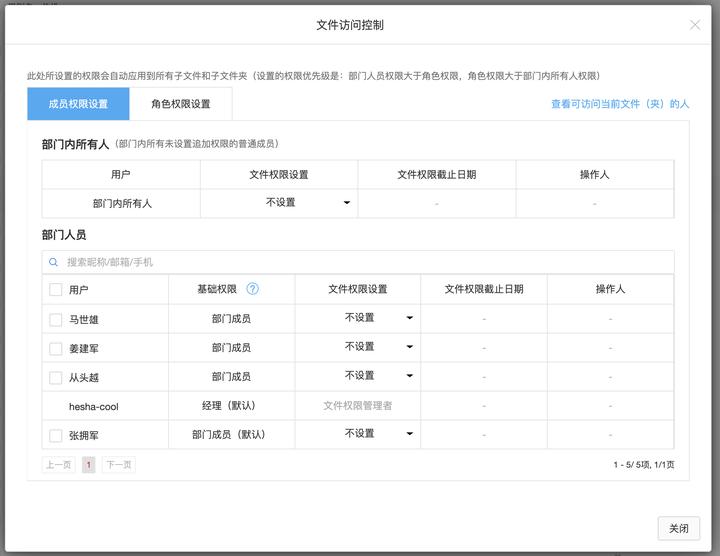Enable the checkbox for 张拥军
Image resolution: width=720 pixels, height=556 pixels.
click(56, 435)
